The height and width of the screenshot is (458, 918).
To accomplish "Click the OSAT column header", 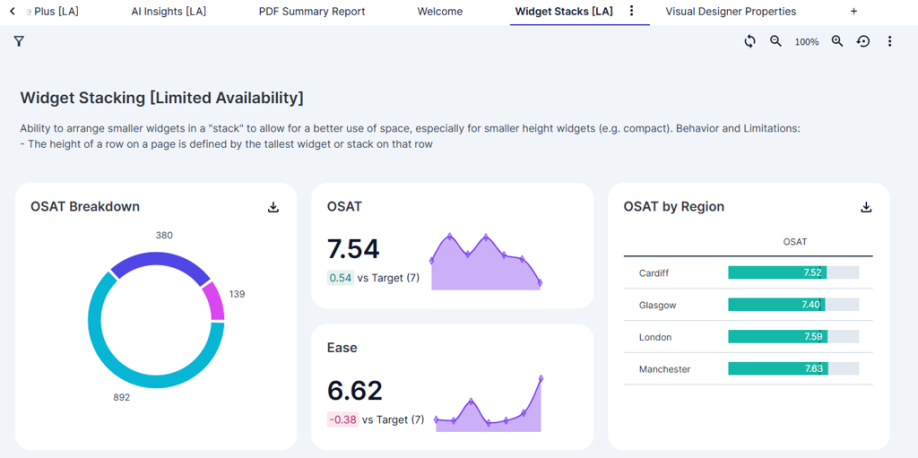I will [795, 242].
